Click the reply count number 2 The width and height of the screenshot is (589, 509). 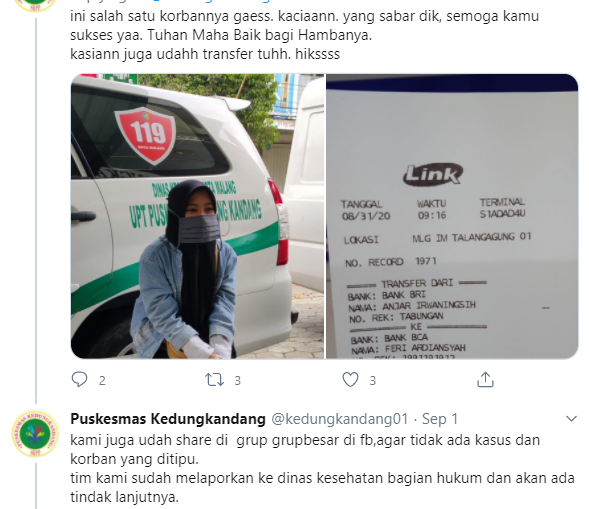[x=102, y=381]
